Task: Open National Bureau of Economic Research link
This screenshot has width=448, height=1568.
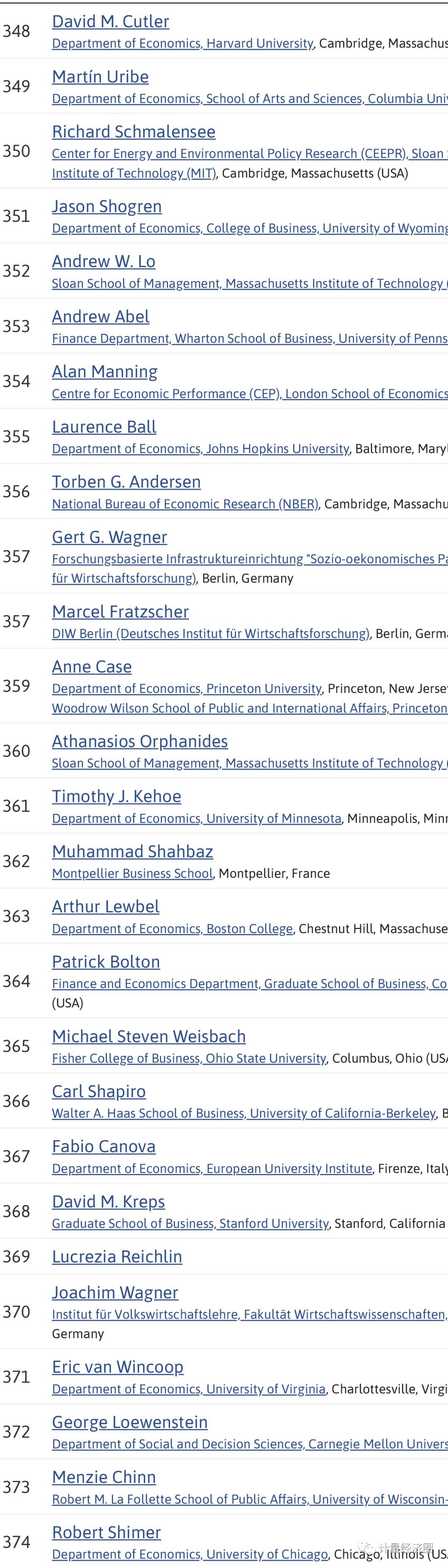Action: (185, 504)
